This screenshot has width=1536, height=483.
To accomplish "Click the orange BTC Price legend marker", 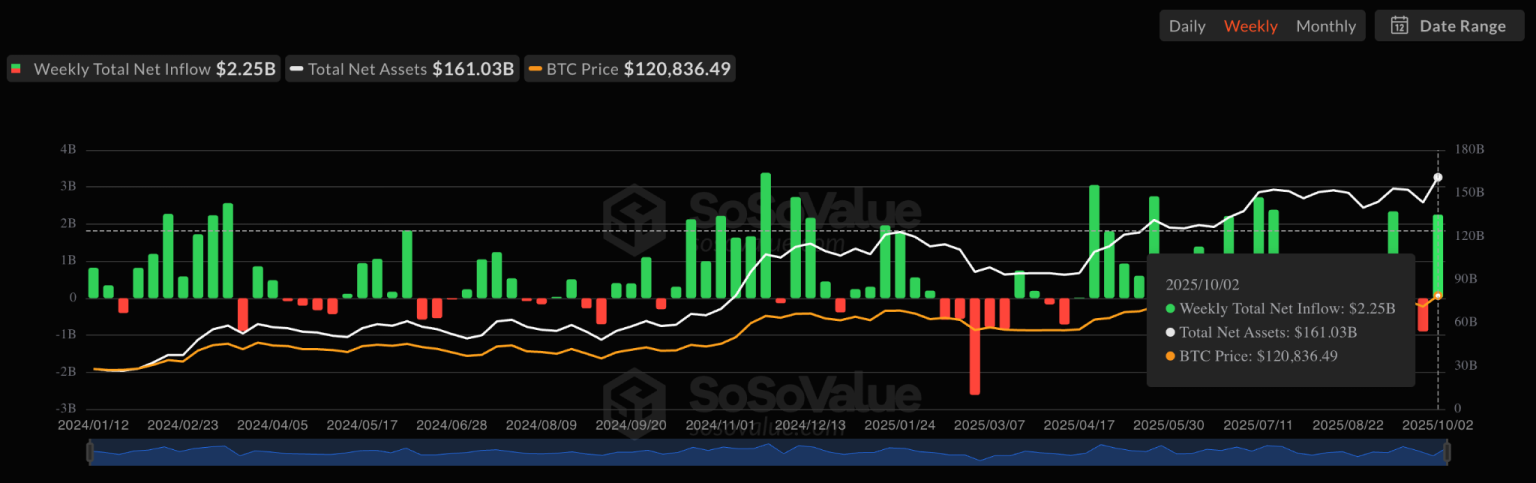I will coord(536,70).
